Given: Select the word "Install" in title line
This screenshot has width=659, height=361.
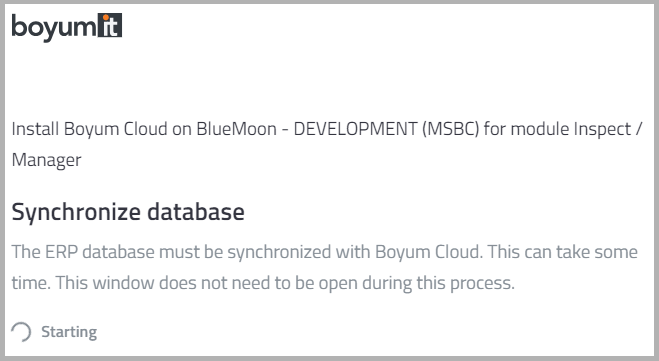Looking at the screenshot, I should pyautogui.click(x=35, y=129).
